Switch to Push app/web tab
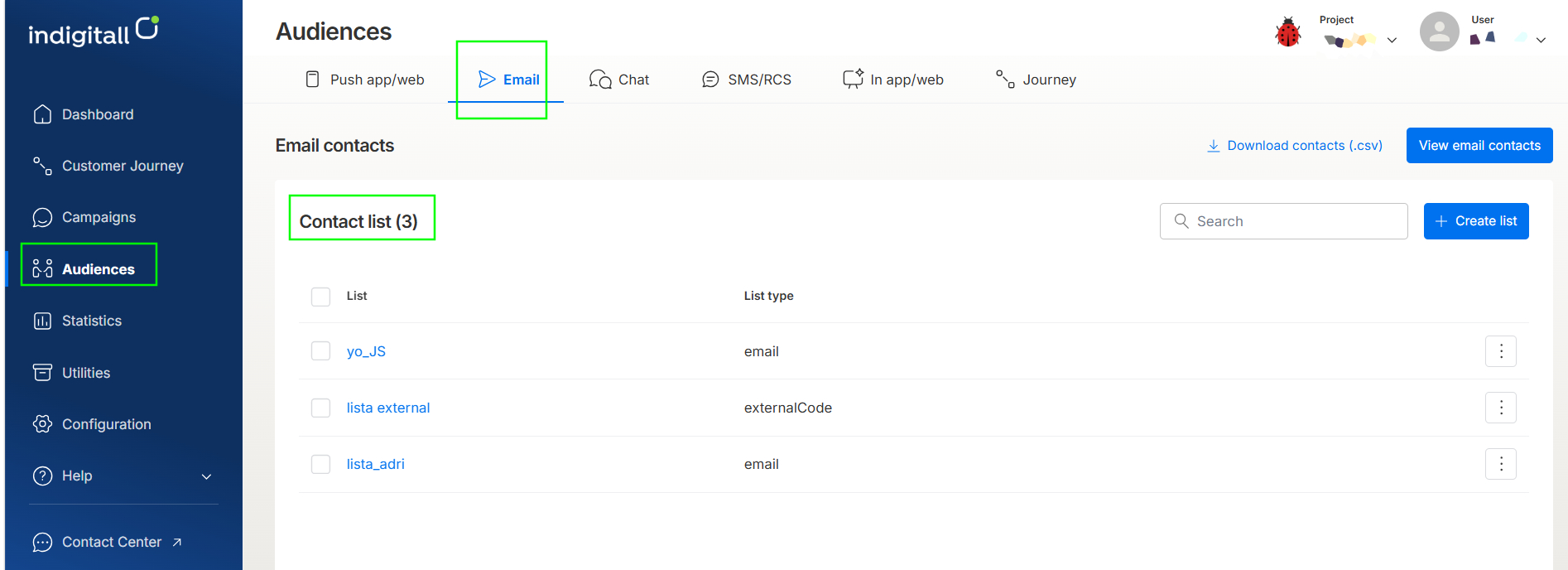 click(365, 80)
